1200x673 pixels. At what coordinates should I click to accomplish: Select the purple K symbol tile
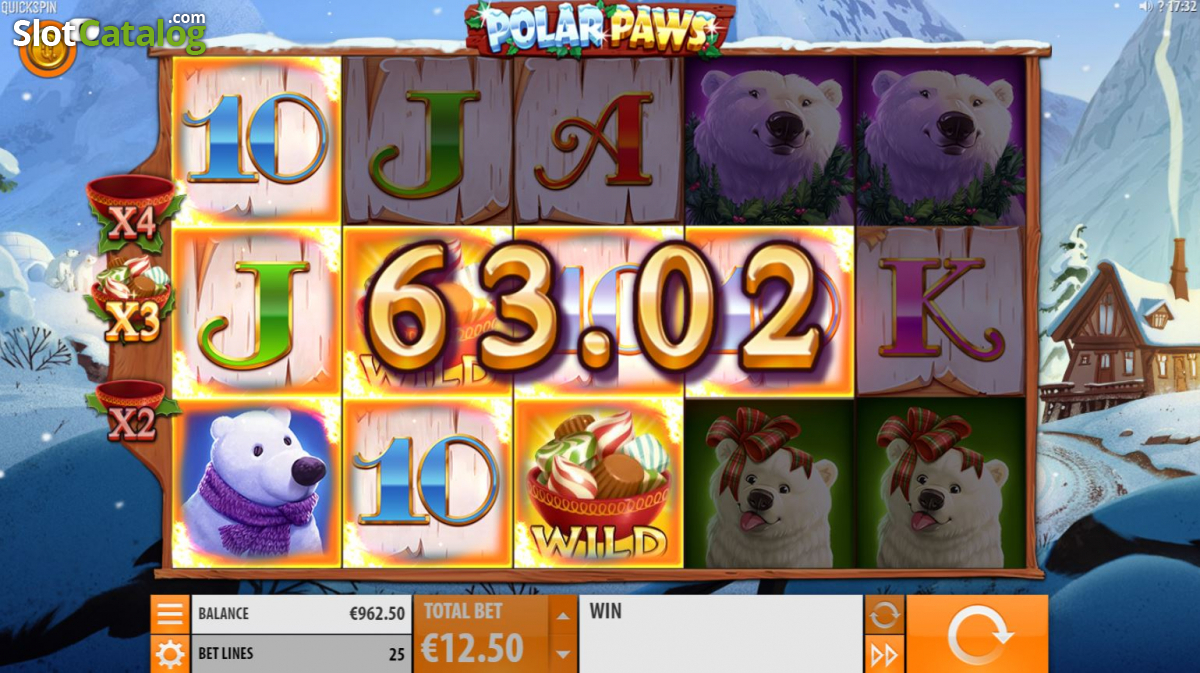click(x=939, y=311)
